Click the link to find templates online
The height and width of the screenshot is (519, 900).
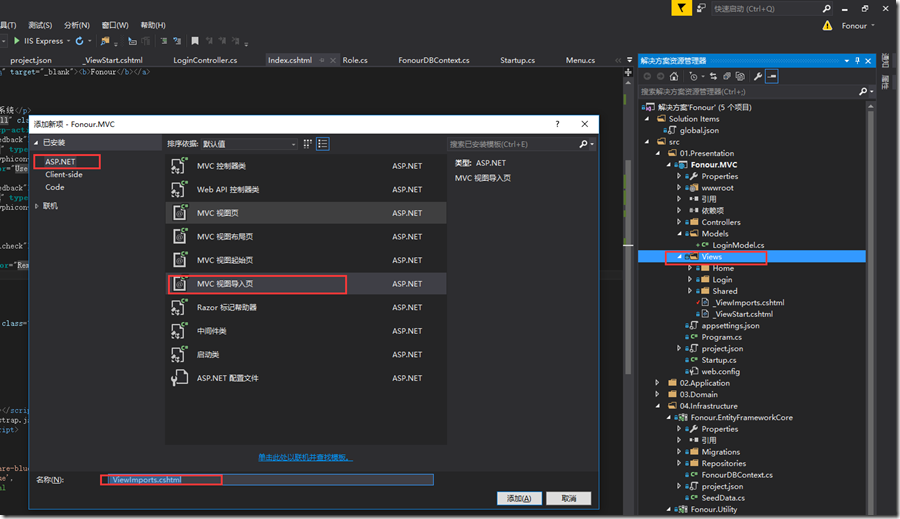point(305,458)
